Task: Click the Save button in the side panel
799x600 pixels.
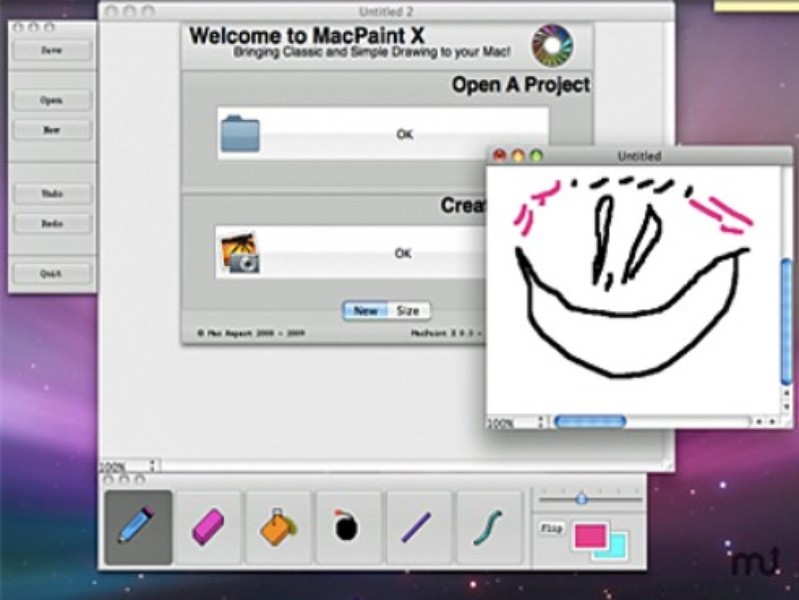Action: click(x=52, y=50)
